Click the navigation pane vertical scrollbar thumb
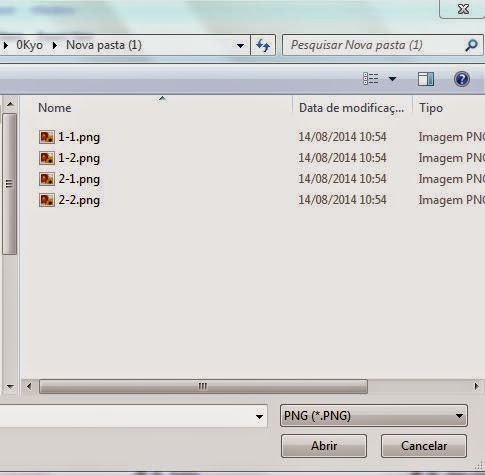This screenshot has width=485, height=475. [x=9, y=184]
